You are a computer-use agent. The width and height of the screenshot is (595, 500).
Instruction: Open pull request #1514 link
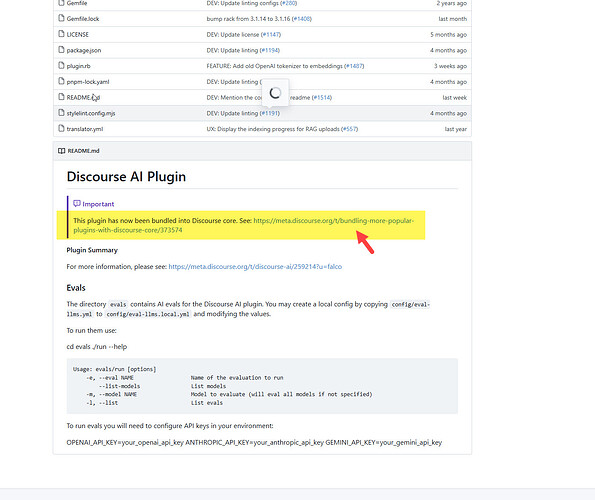click(x=322, y=97)
